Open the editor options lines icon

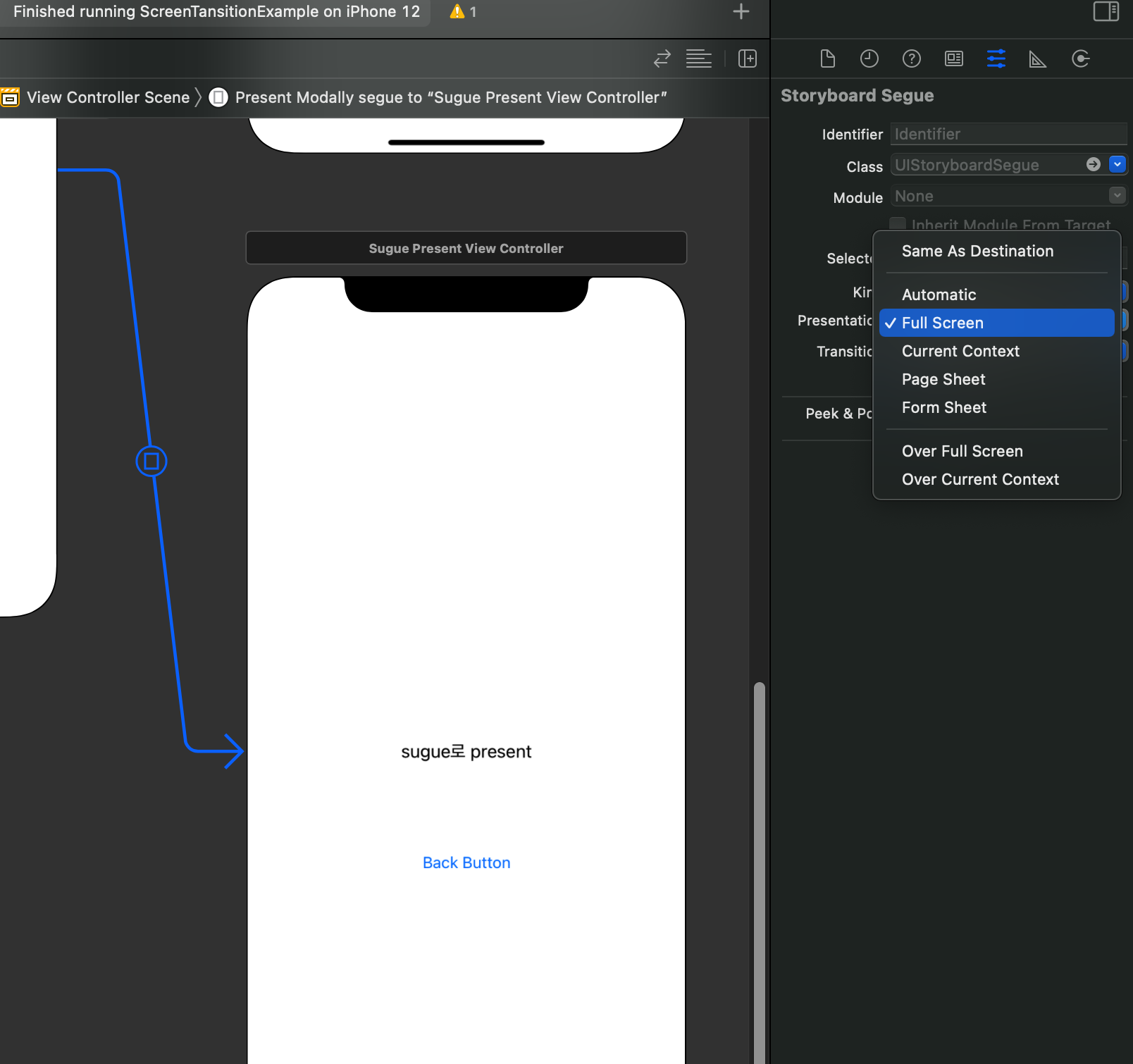point(699,58)
